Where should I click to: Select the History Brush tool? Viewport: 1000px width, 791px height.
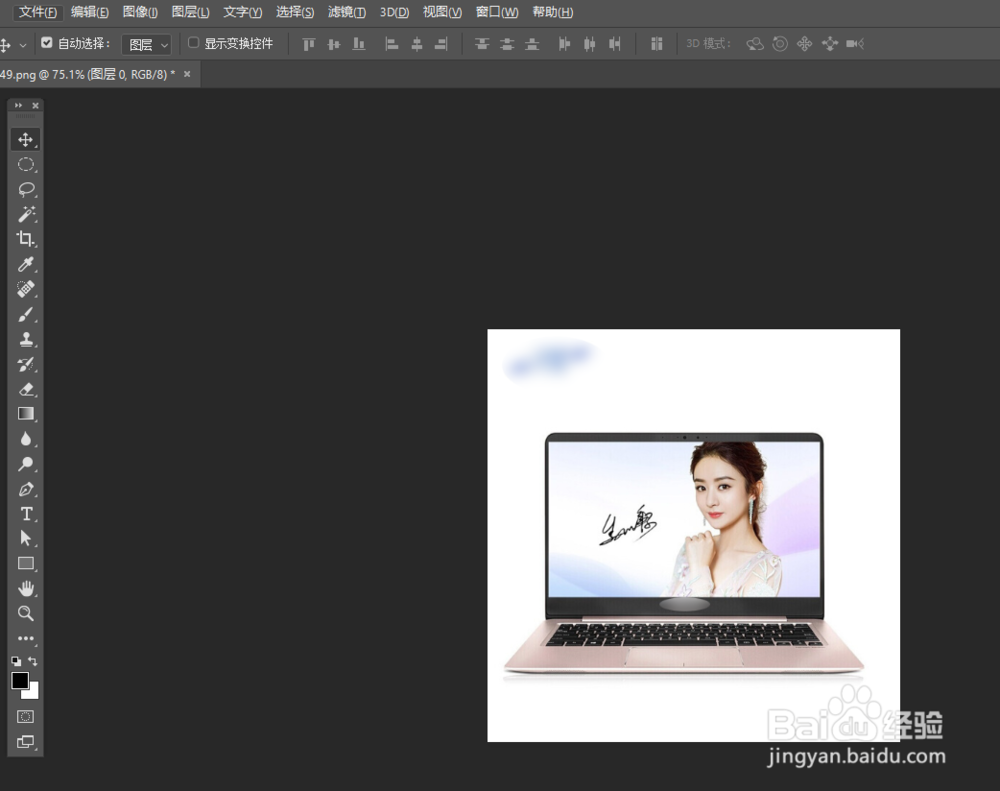click(x=26, y=364)
